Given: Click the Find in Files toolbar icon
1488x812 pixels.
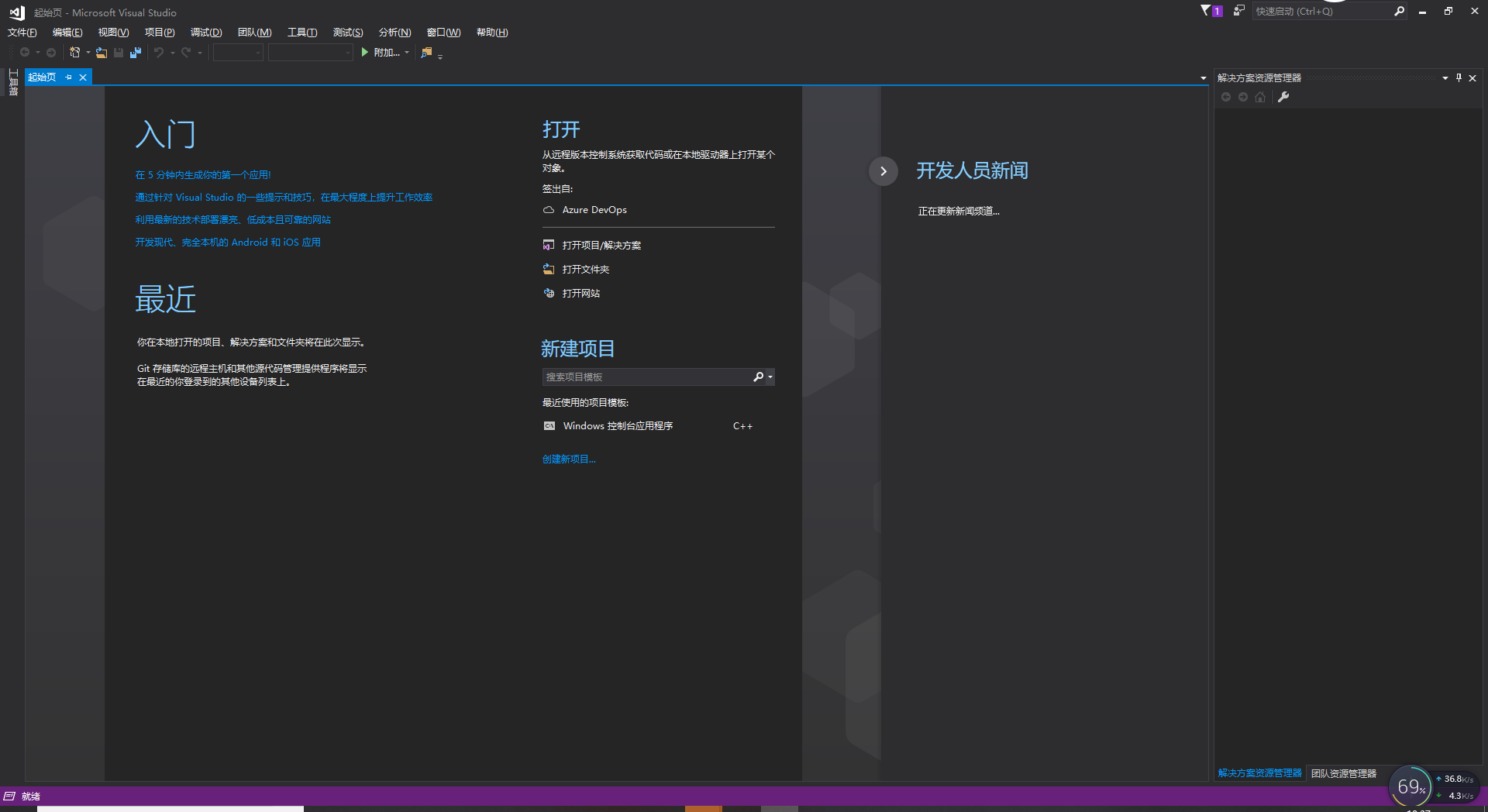Looking at the screenshot, I should (426, 53).
